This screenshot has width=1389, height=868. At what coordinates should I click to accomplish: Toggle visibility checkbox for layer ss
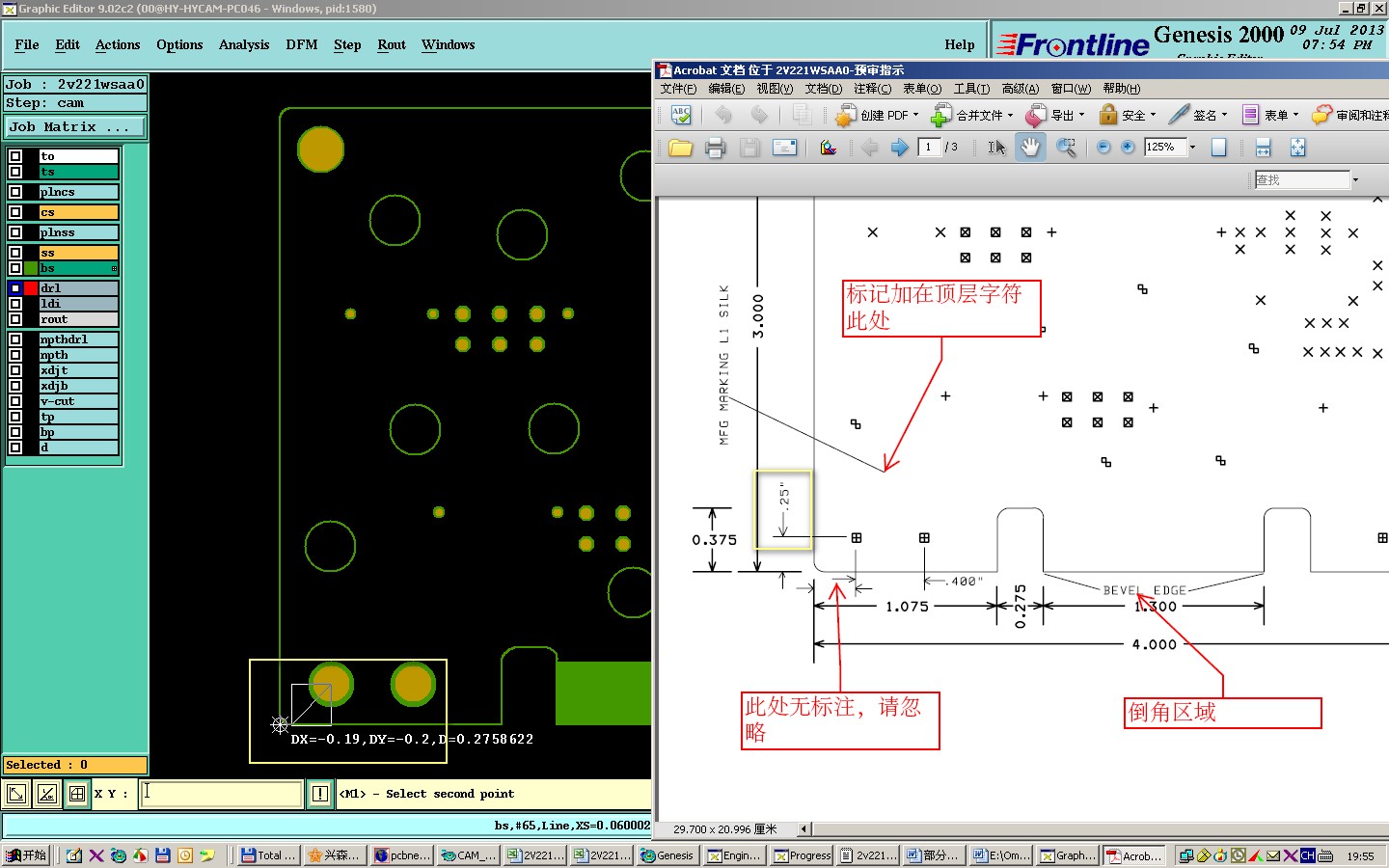(x=15, y=253)
